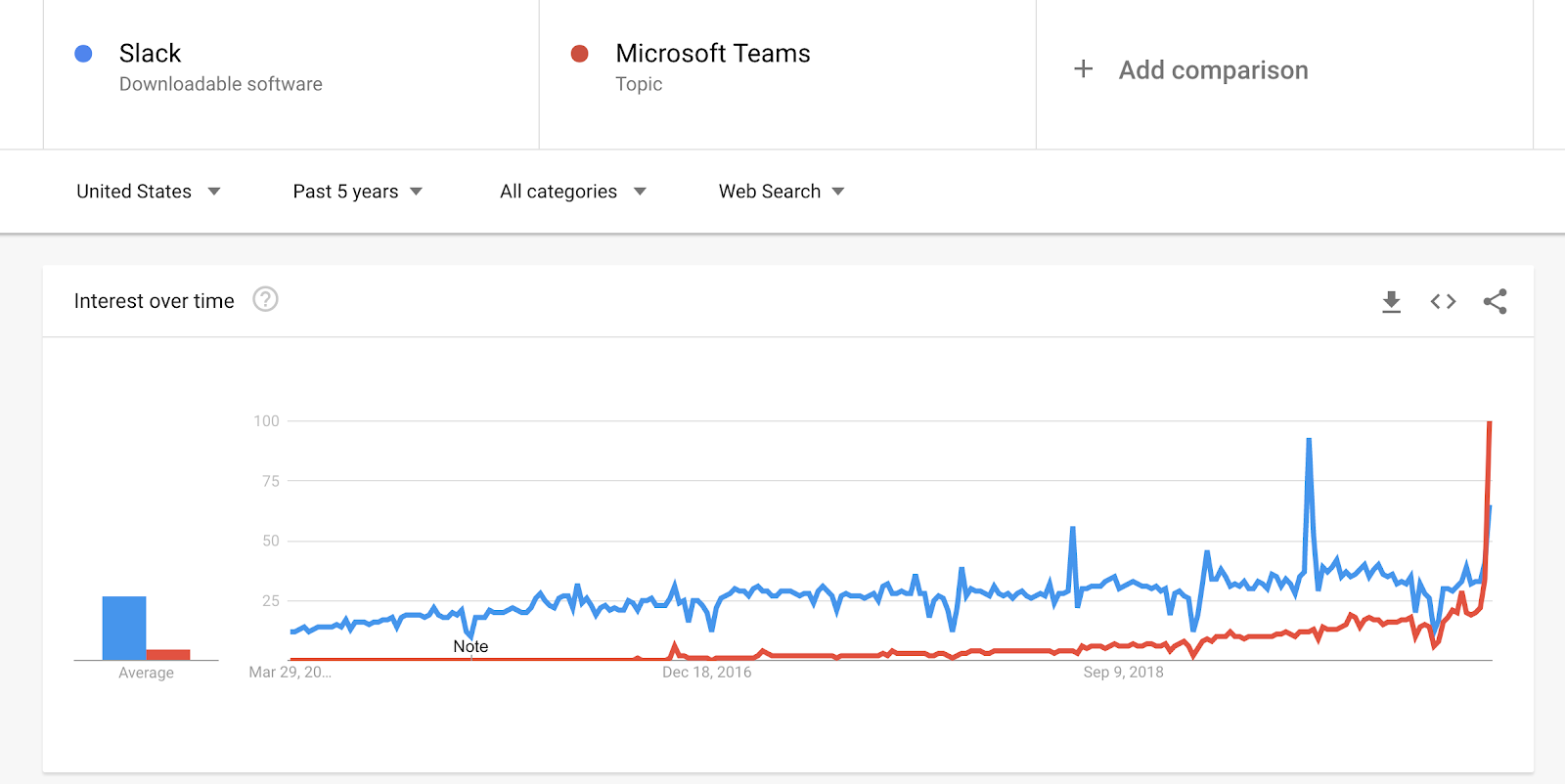Expand the Web Search type dropdown
The image size is (1565, 784).
point(781,192)
